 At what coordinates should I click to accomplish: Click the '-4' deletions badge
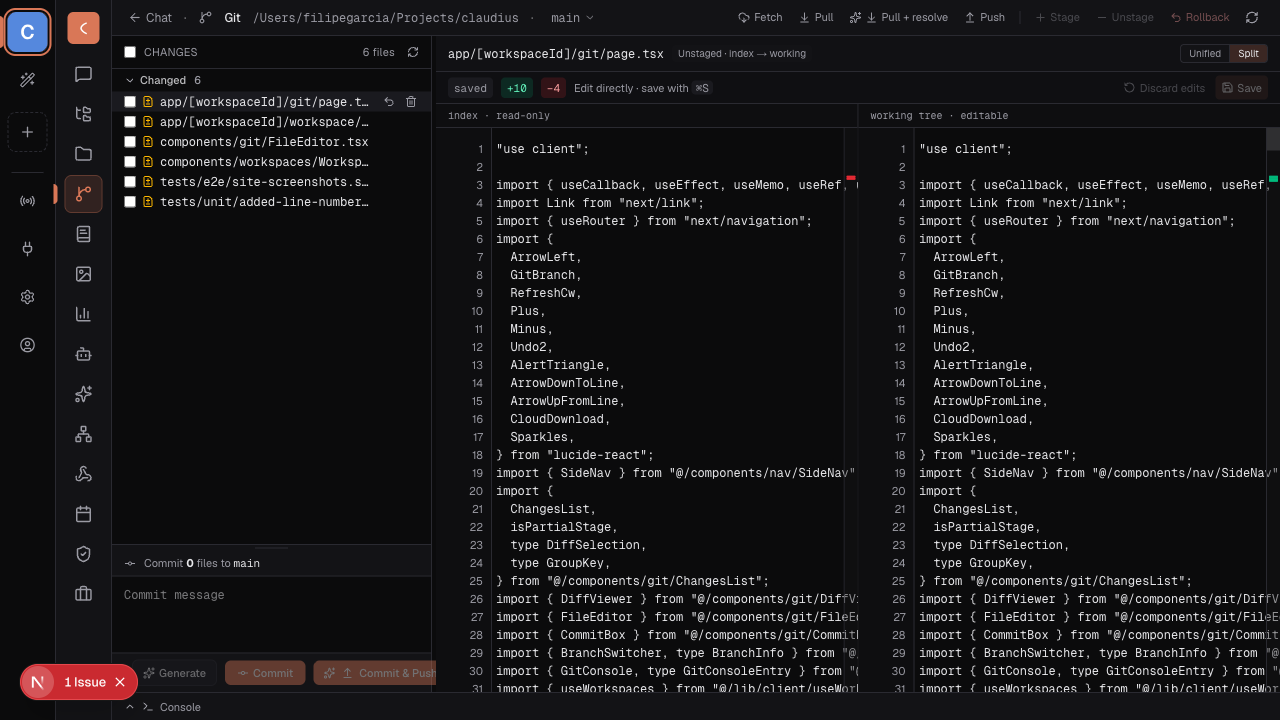click(x=553, y=88)
